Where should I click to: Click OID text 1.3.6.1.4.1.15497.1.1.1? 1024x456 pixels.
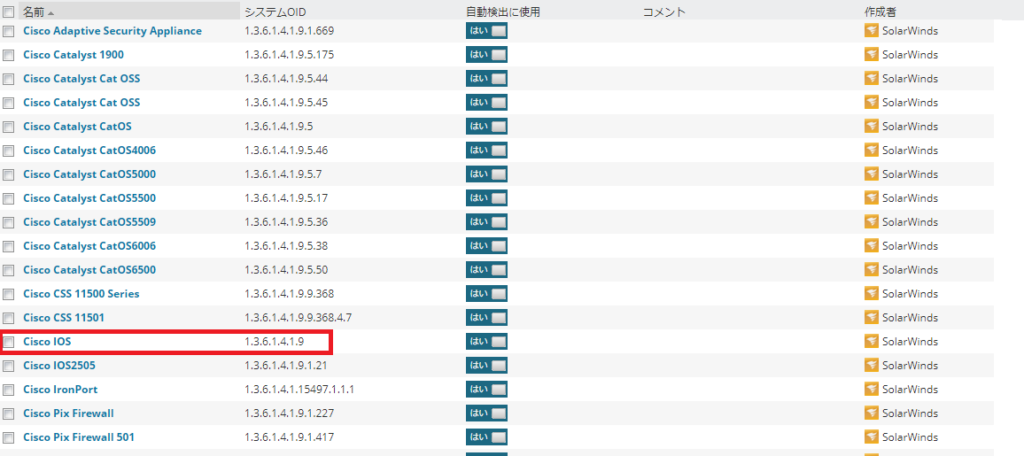coord(299,389)
